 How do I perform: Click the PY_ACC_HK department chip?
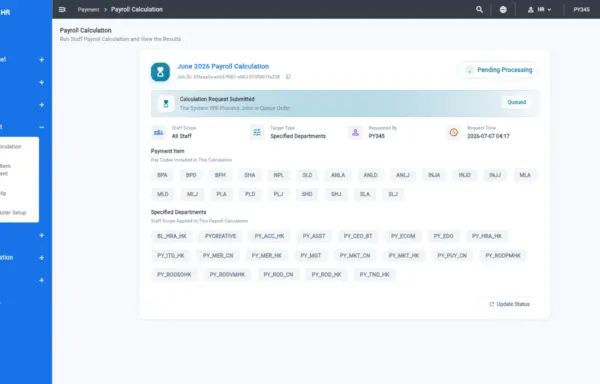[269, 236]
